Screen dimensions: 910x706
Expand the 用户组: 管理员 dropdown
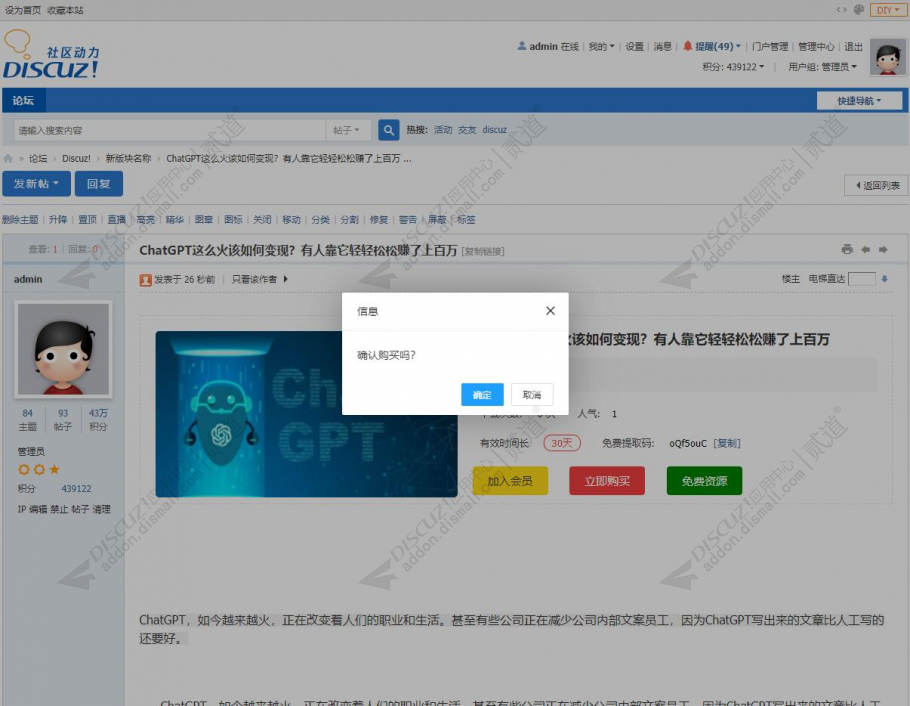pos(822,67)
